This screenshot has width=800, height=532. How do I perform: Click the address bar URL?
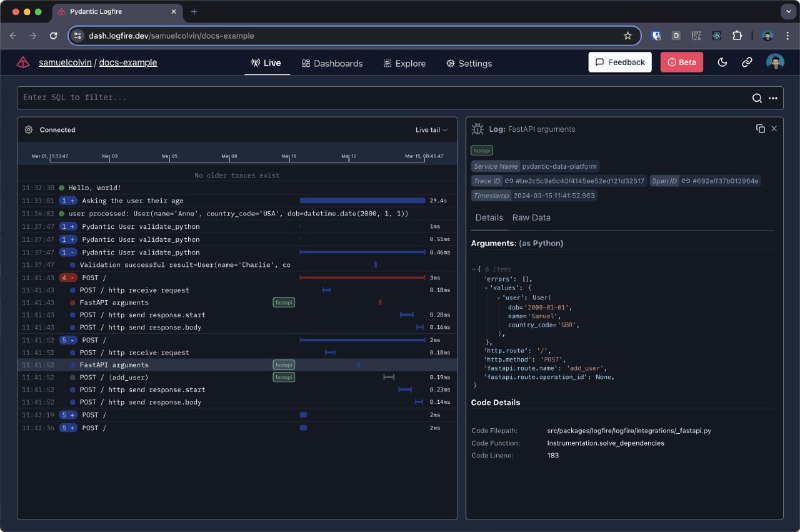click(x=171, y=36)
